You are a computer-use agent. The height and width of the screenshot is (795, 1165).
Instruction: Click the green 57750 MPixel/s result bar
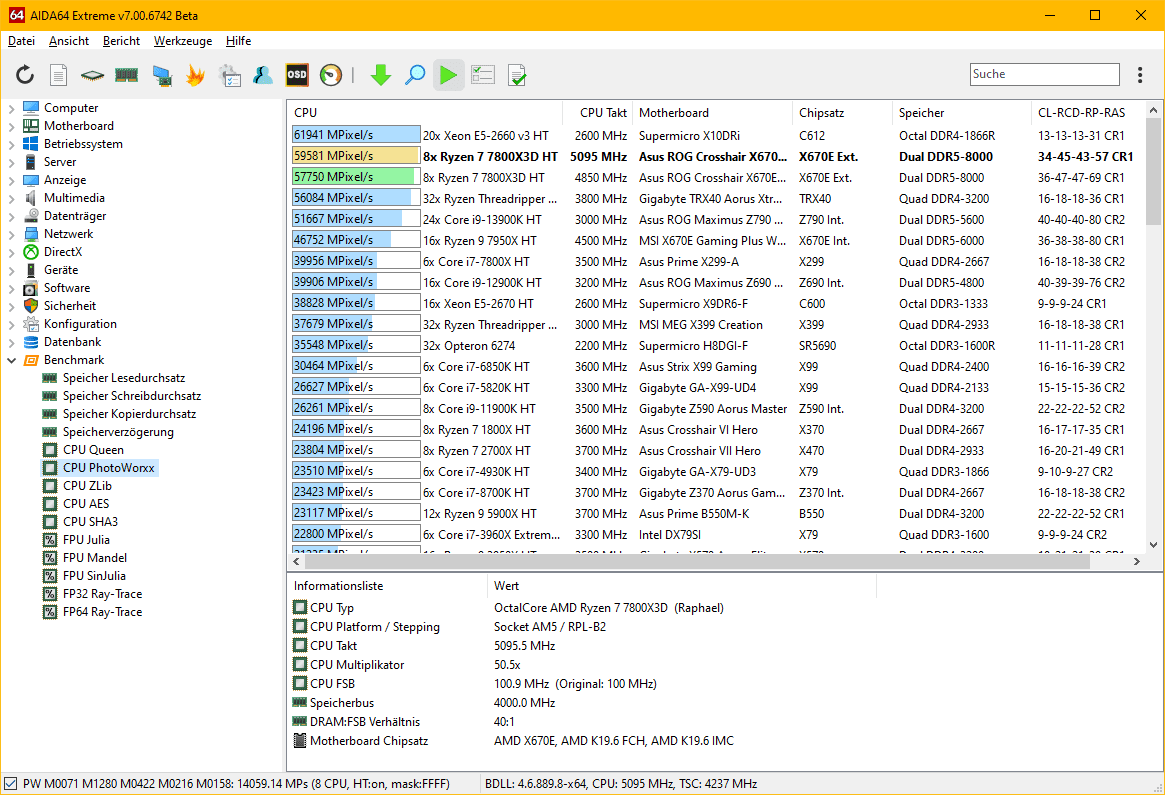tap(356, 177)
